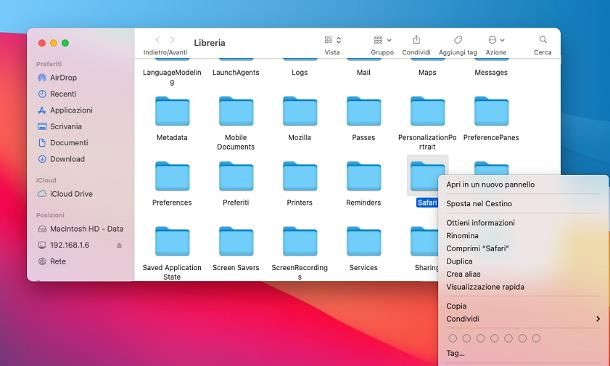Go to Scrivania in the sidebar

click(60, 127)
